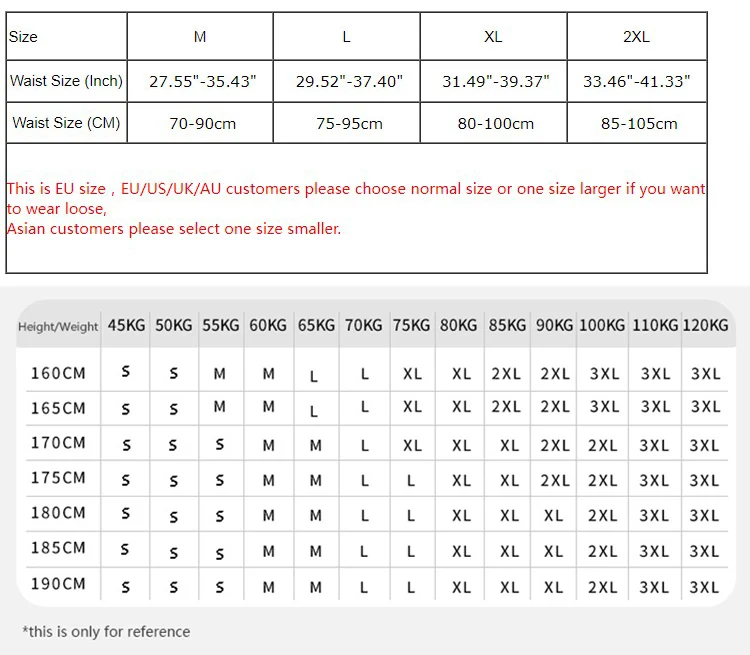Click the "this is only for reference" note
Image resolution: width=750 pixels, height=655 pixels.
coord(106,632)
